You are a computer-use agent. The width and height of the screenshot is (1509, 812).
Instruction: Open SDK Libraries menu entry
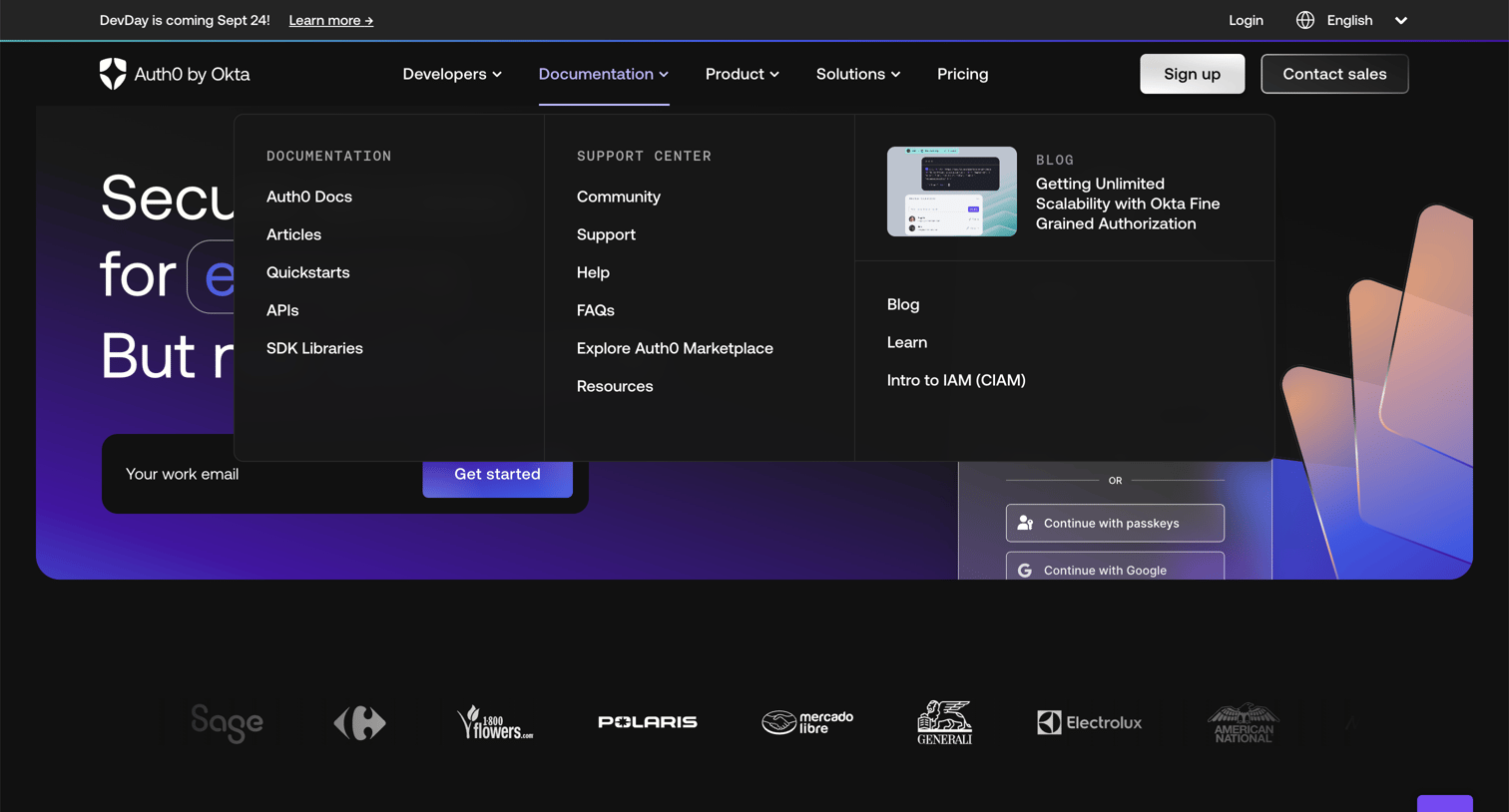(314, 348)
